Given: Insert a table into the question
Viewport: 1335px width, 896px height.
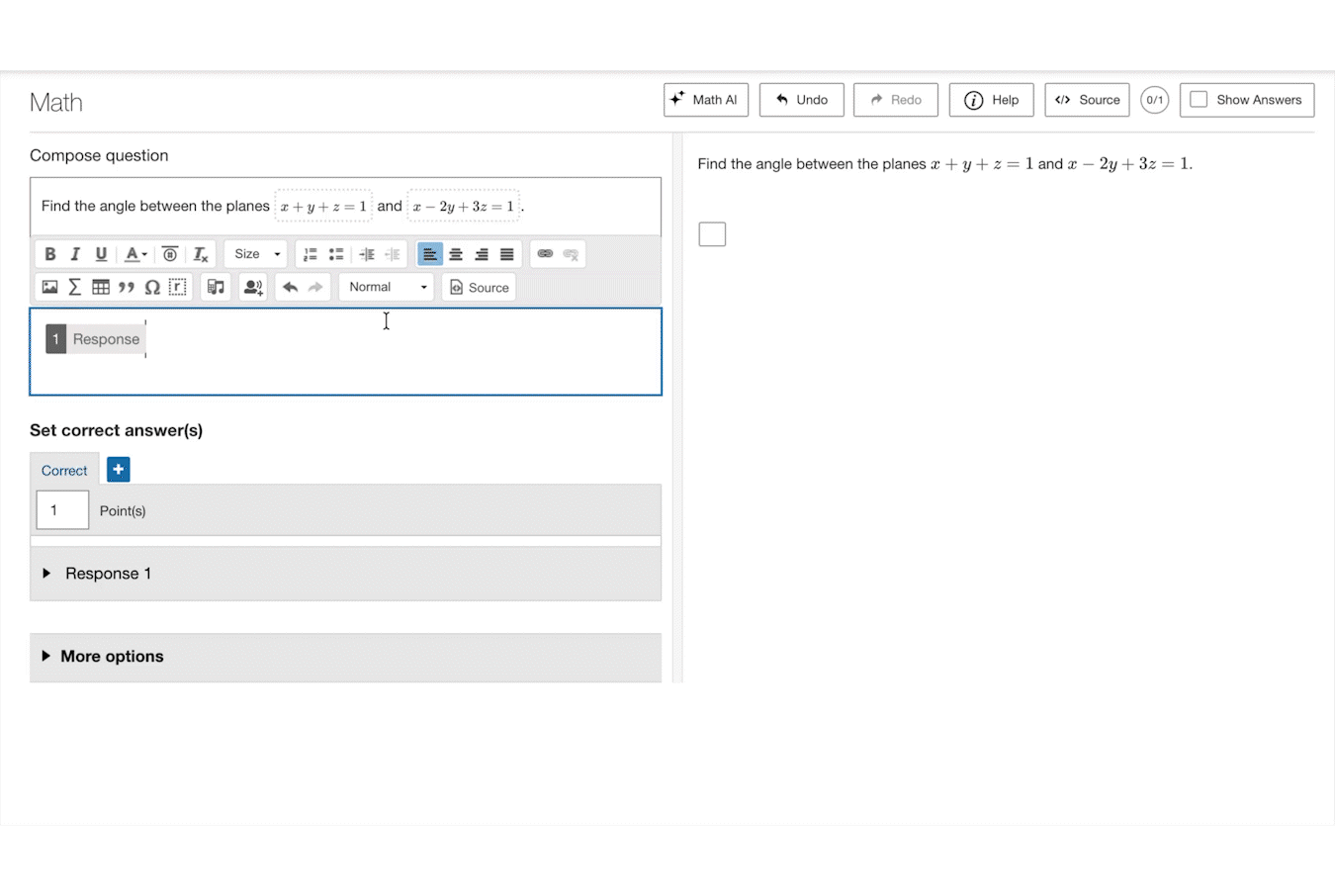Looking at the screenshot, I should coord(101,288).
